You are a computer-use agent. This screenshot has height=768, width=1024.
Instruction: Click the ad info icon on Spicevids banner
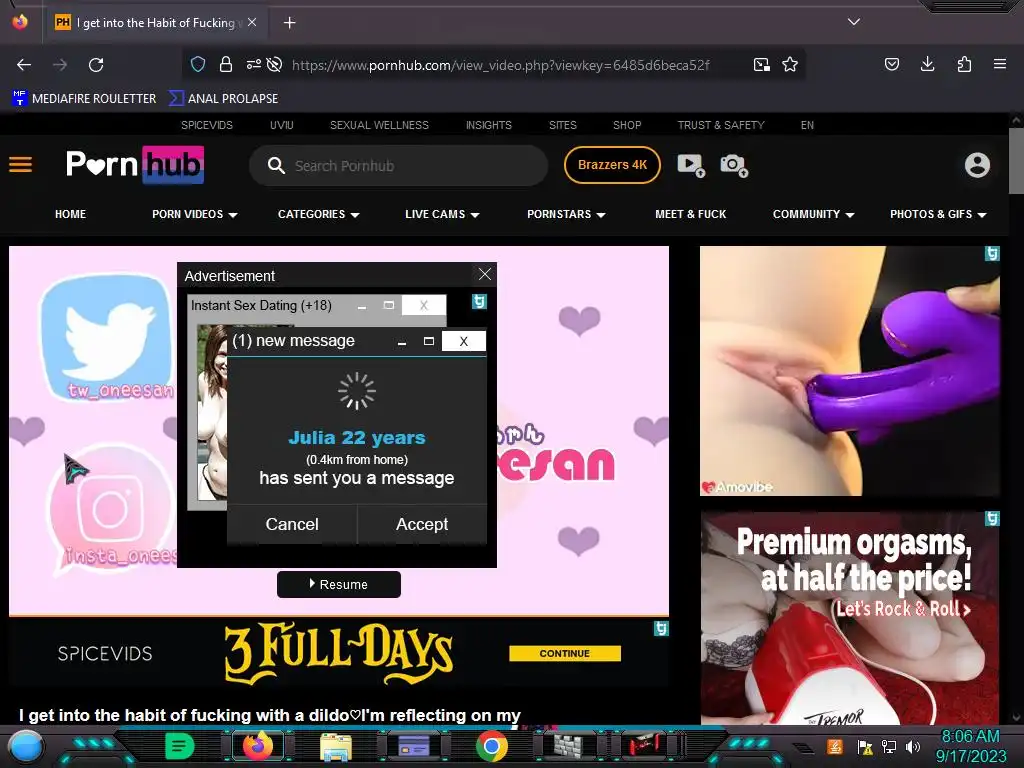661,628
